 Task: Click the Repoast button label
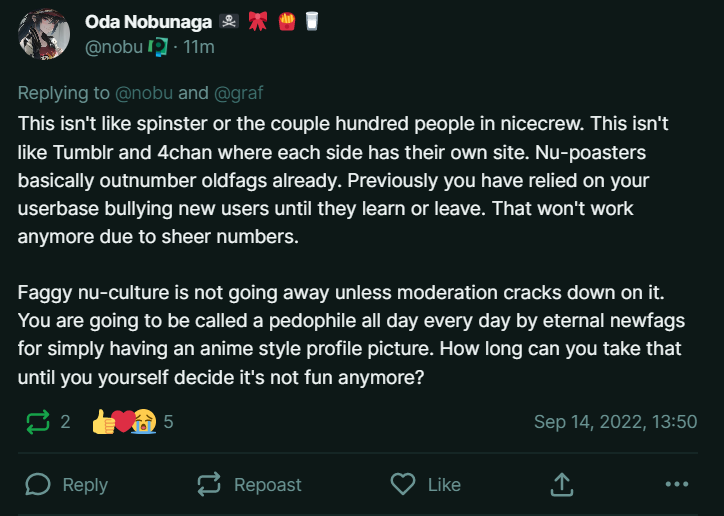pos(267,485)
